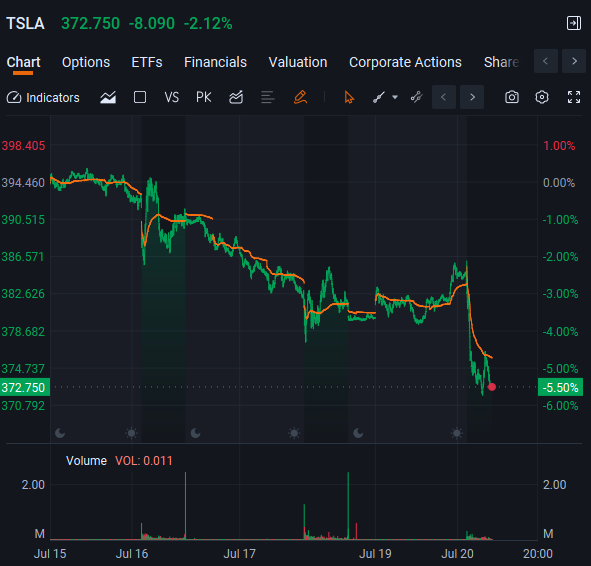Click the area chart type icon

click(108, 98)
